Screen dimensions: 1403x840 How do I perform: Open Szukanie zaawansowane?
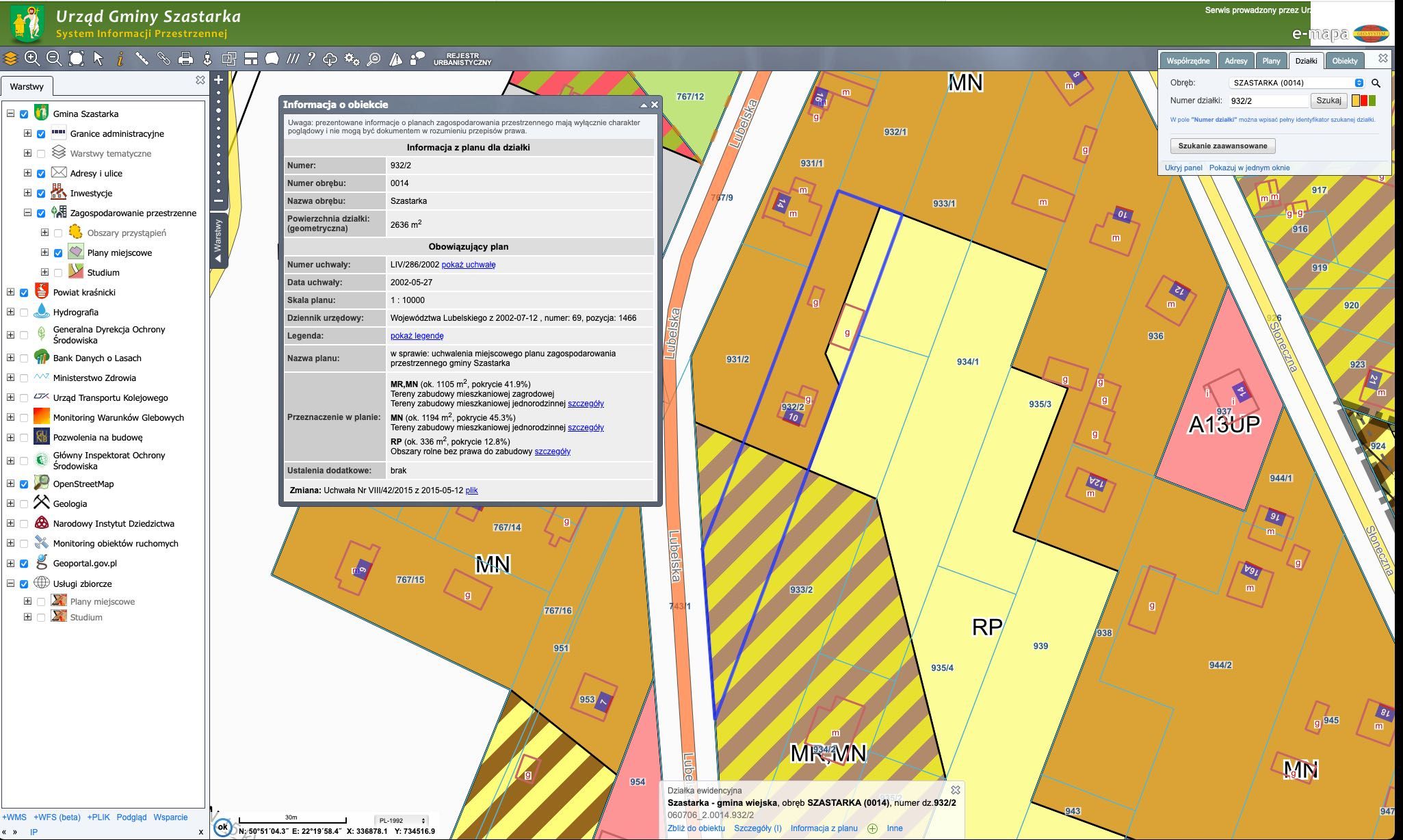coord(1223,146)
